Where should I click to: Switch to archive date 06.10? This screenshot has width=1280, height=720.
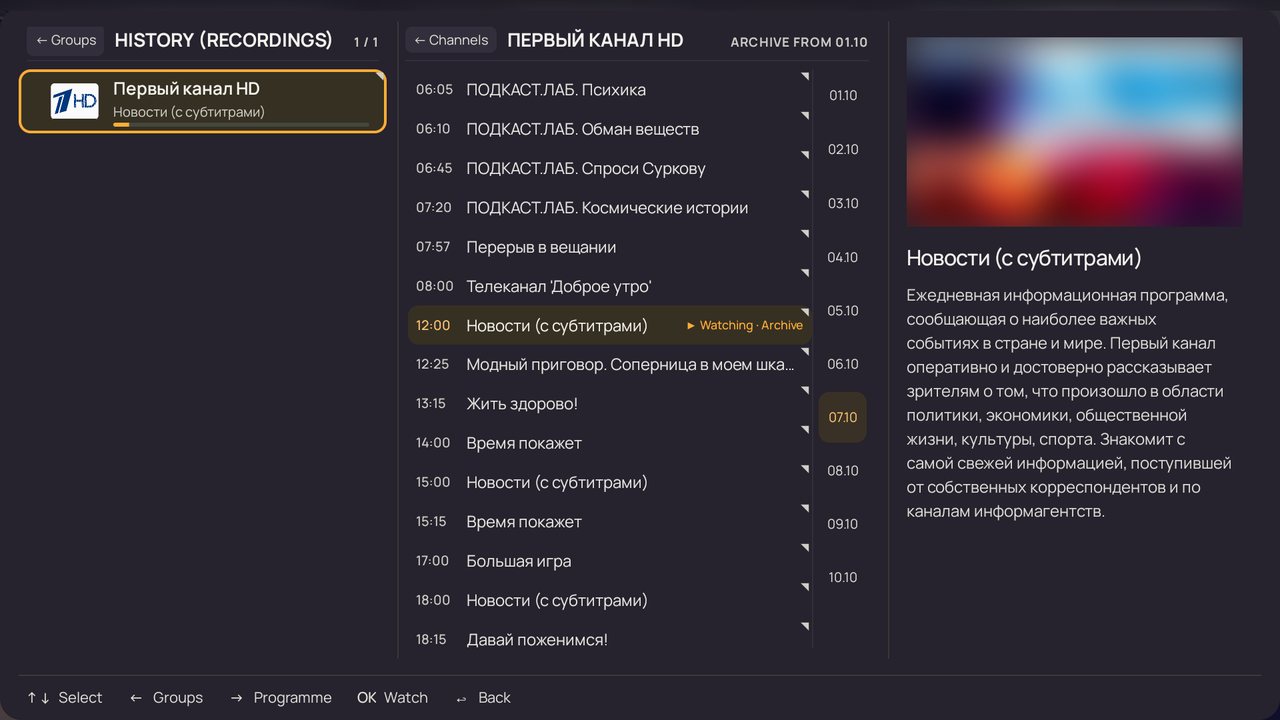coord(843,365)
